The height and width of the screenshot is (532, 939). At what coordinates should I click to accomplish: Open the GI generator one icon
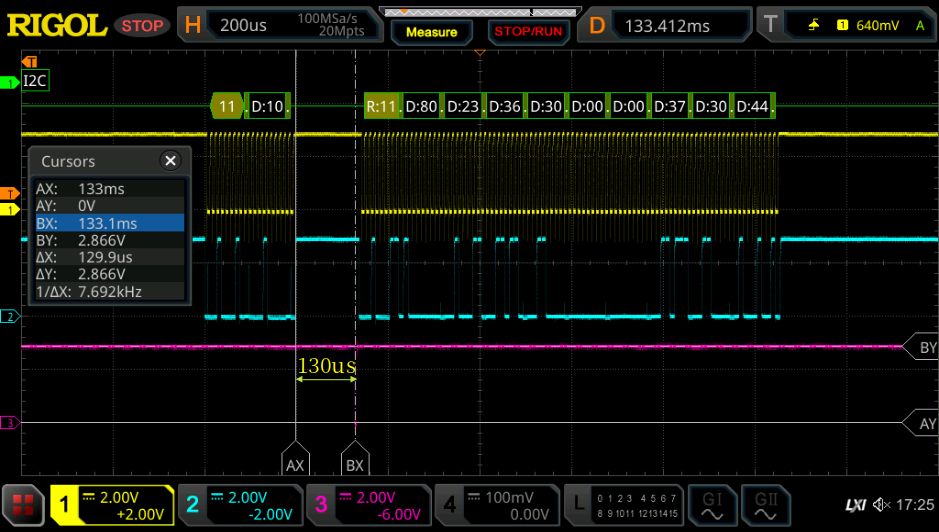712,505
